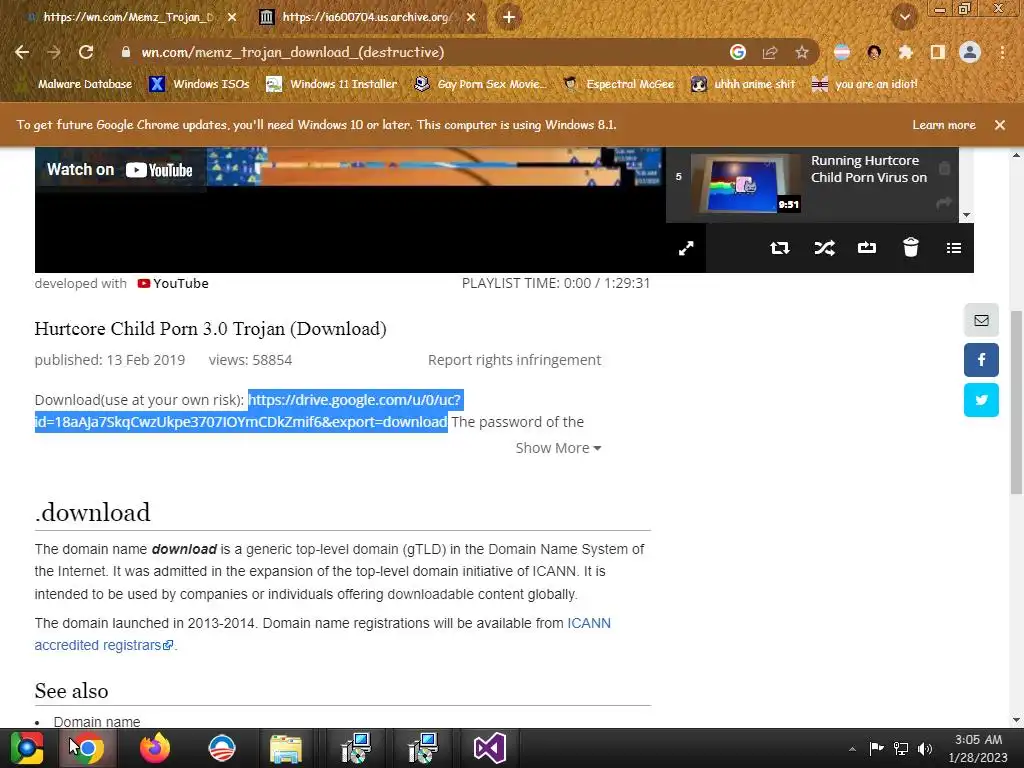Expand description with Show More
The height and width of the screenshot is (768, 1024).
pyautogui.click(x=558, y=448)
